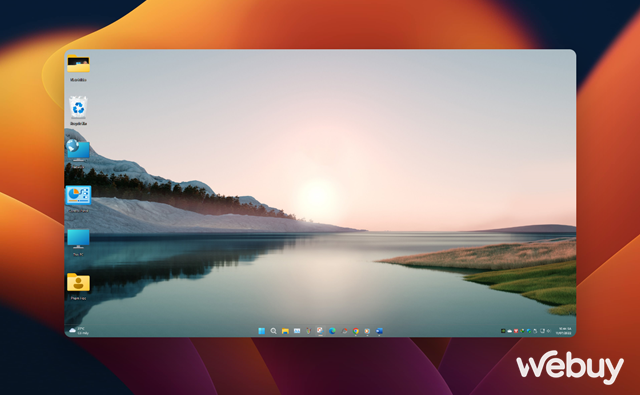Open the weather widget on taskbar
The image size is (640, 395).
pyautogui.click(x=79, y=331)
